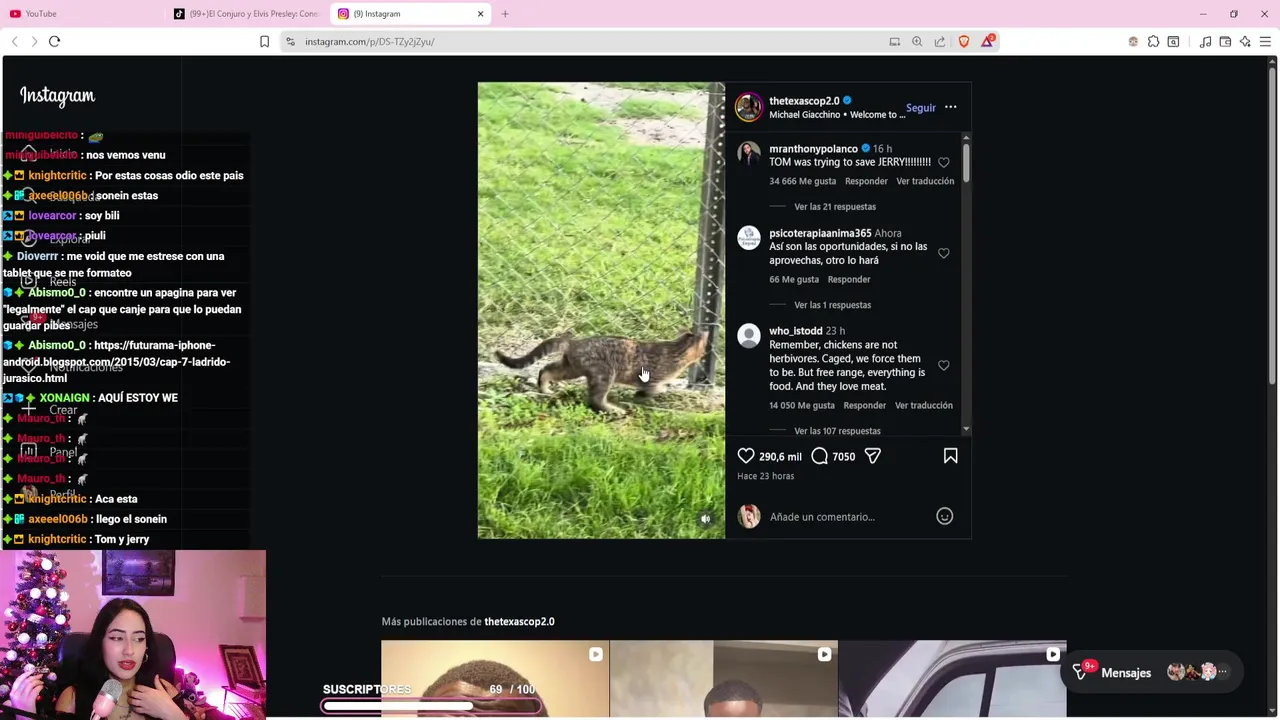1280x720 pixels.
Task: Bookmark this page in the browser
Action: (x=264, y=41)
